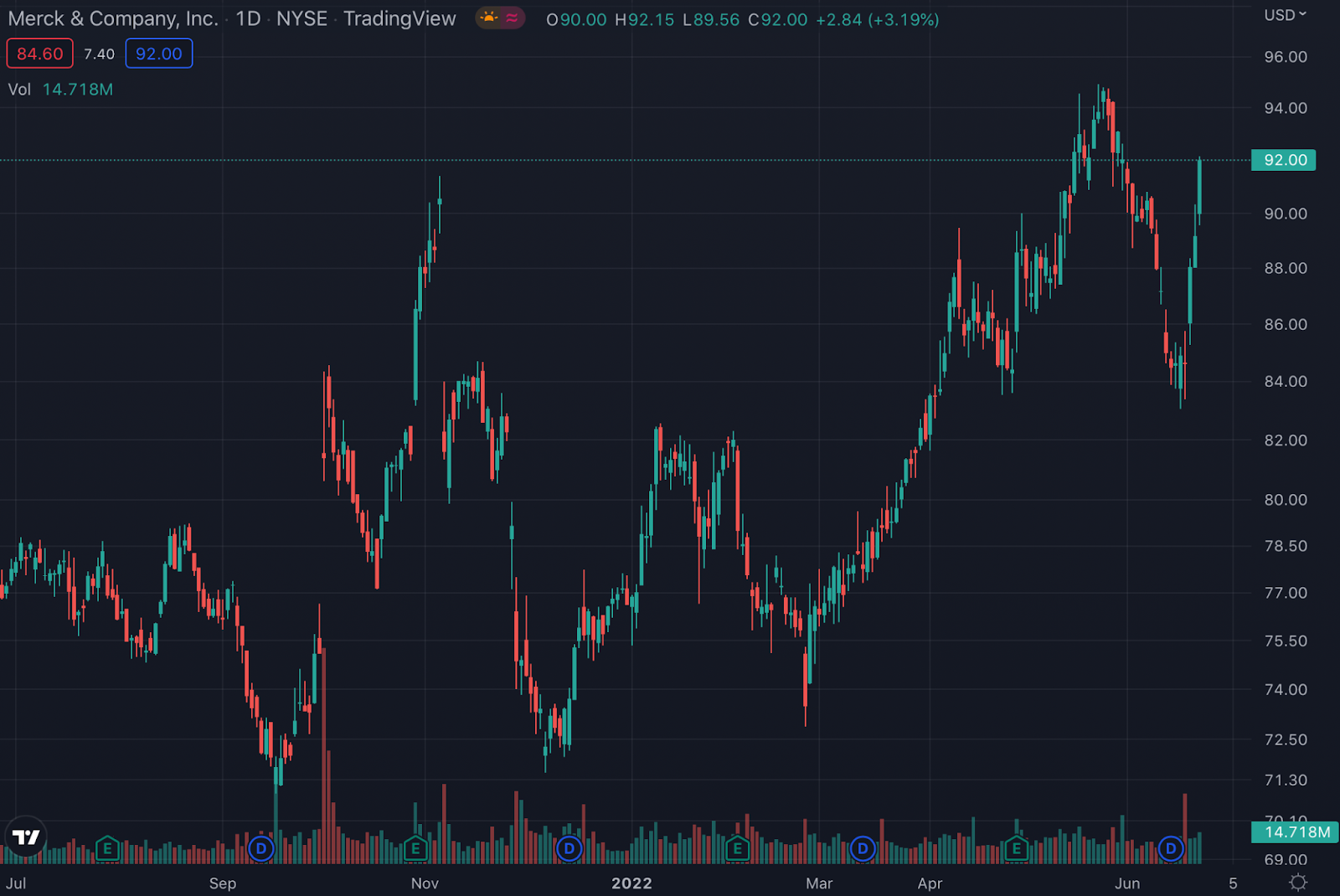This screenshot has width=1340, height=896.
Task: Click the NYSE exchange label
Action: tap(301, 18)
